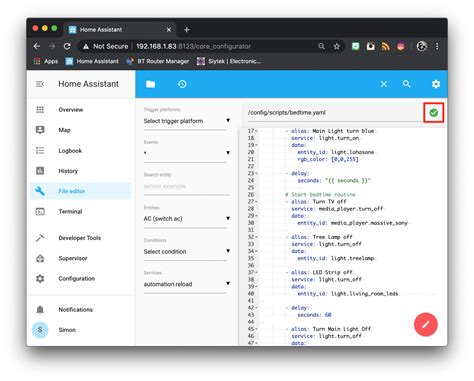This screenshot has height=381, width=474.
Task: Fold the delay block at line 23
Action: pyautogui.click(x=256, y=173)
